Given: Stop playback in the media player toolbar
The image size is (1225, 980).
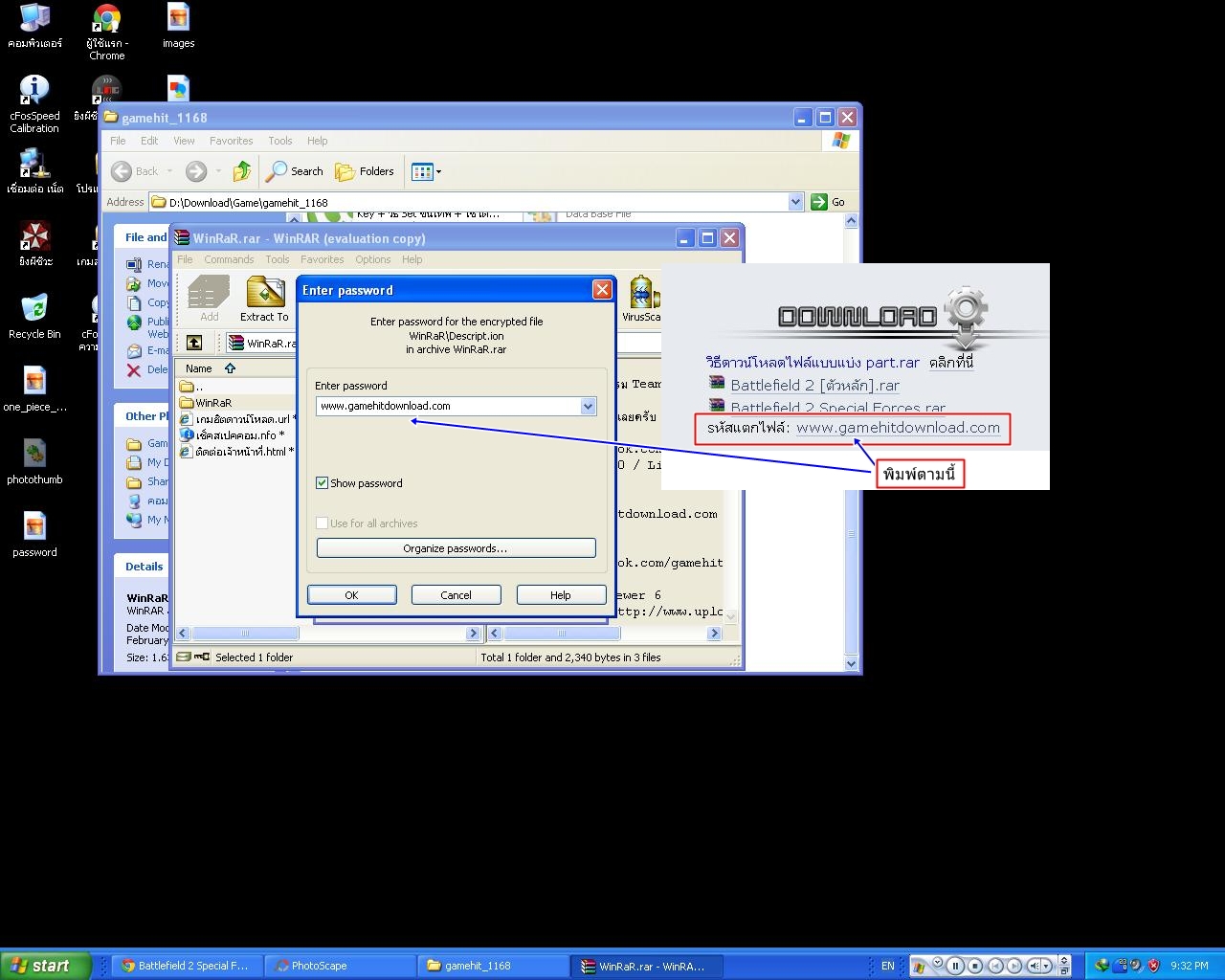Looking at the screenshot, I should [974, 966].
